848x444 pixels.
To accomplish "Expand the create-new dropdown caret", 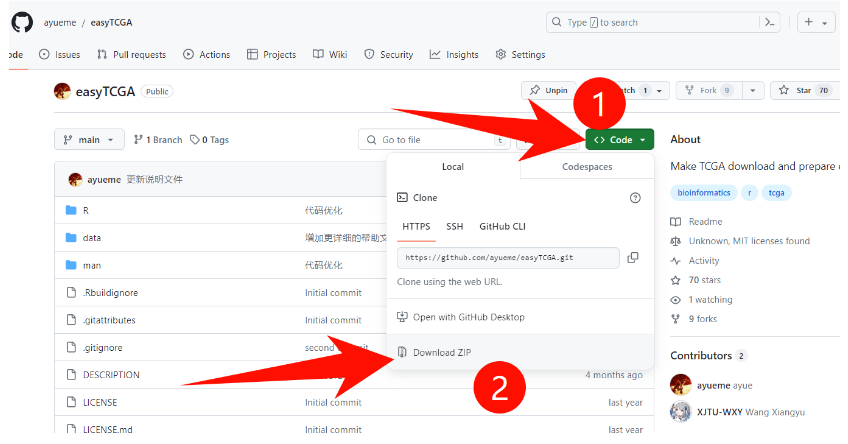I will tap(825, 23).
